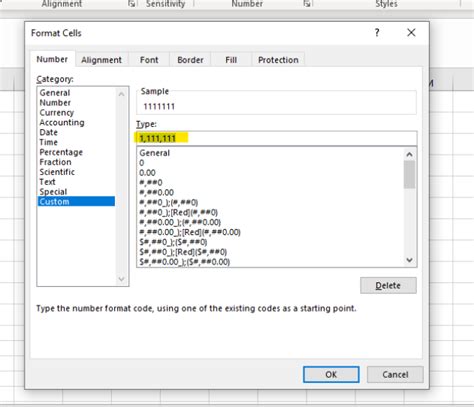Image resolution: width=474 pixels, height=407 pixels.
Task: Switch to the Alignment tab
Action: (102, 60)
